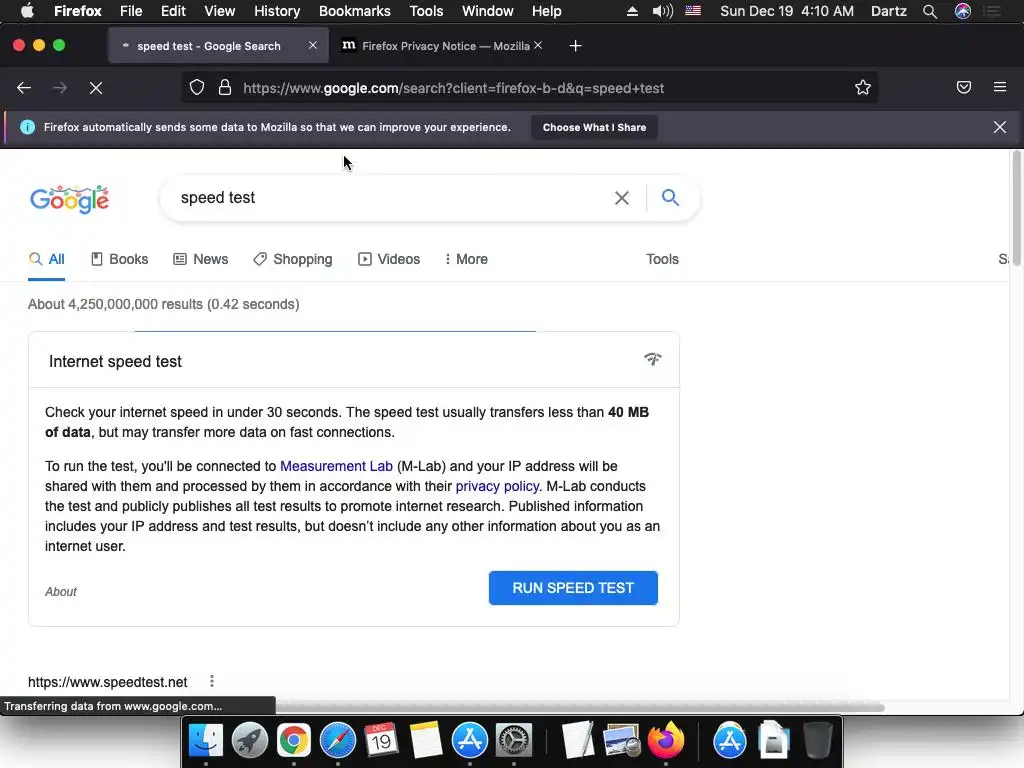The image size is (1024, 768).
Task: Clear the search box text
Action: tap(622, 198)
